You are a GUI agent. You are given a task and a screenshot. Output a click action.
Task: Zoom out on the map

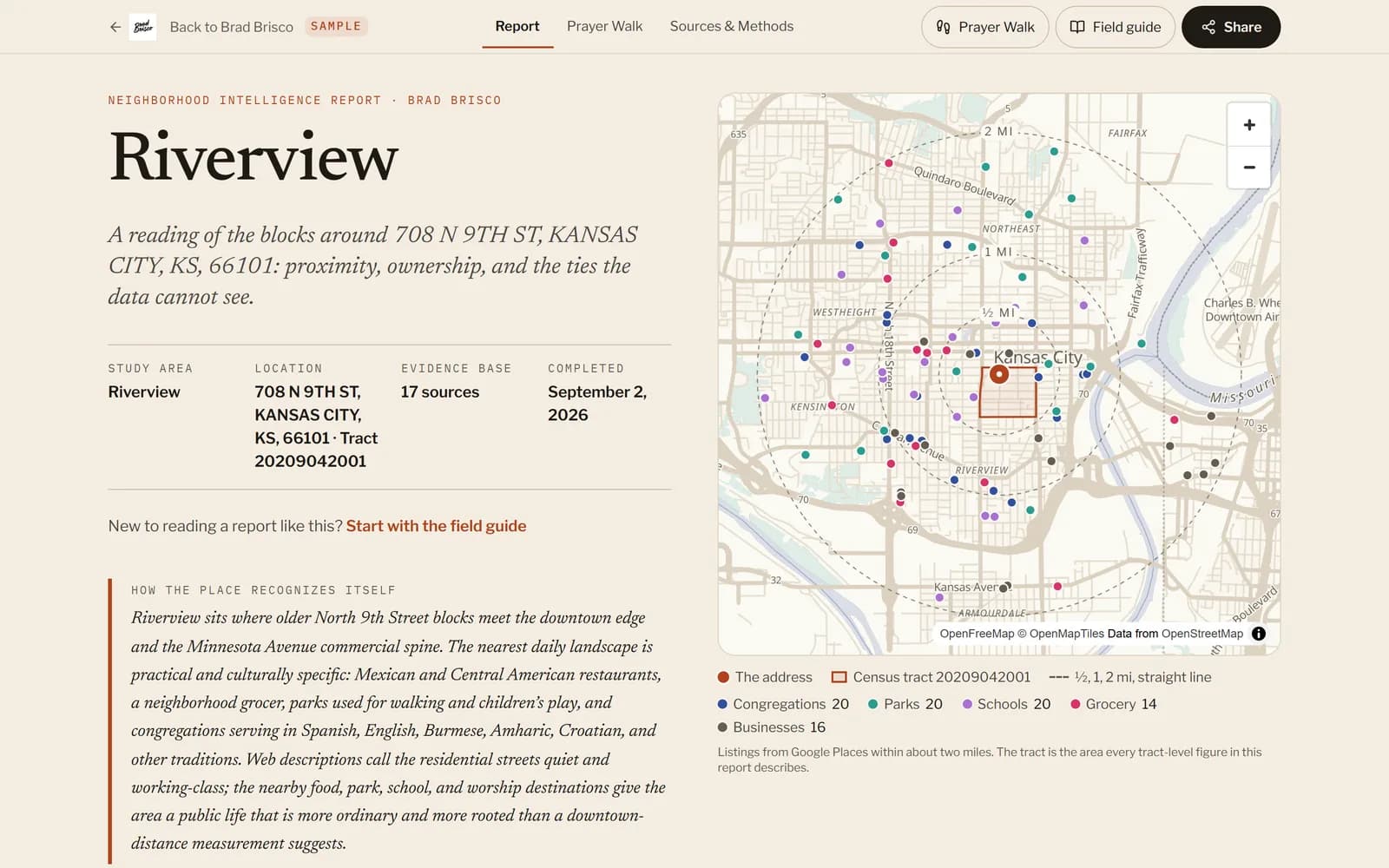tap(1249, 168)
